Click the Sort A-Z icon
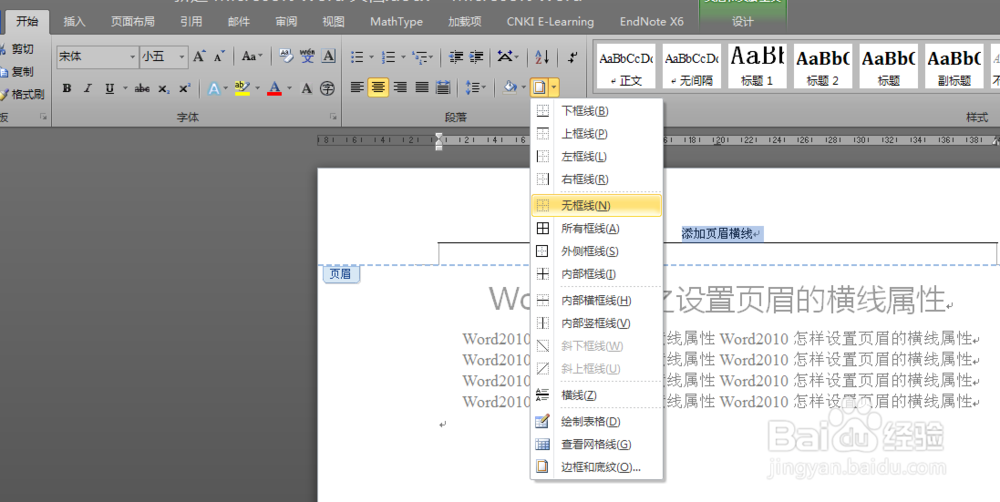This screenshot has width=1000, height=502. pos(542,57)
